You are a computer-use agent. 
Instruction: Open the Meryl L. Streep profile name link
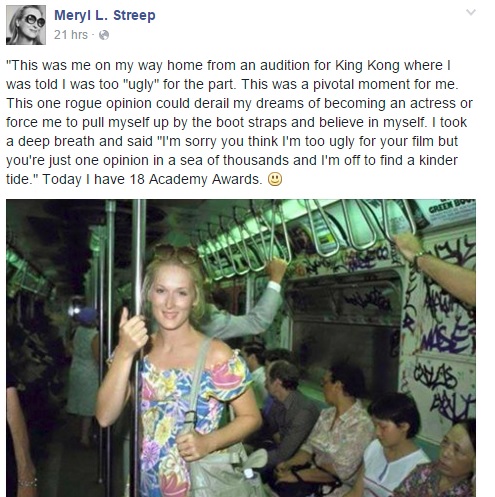pyautogui.click(x=105, y=15)
